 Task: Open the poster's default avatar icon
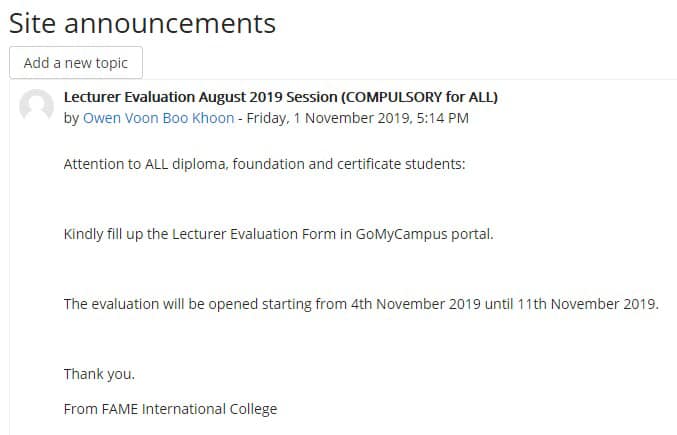pyautogui.click(x=36, y=105)
